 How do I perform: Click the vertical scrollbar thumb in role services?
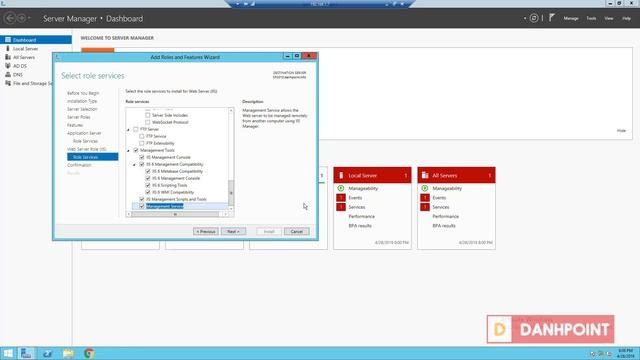pos(231,193)
